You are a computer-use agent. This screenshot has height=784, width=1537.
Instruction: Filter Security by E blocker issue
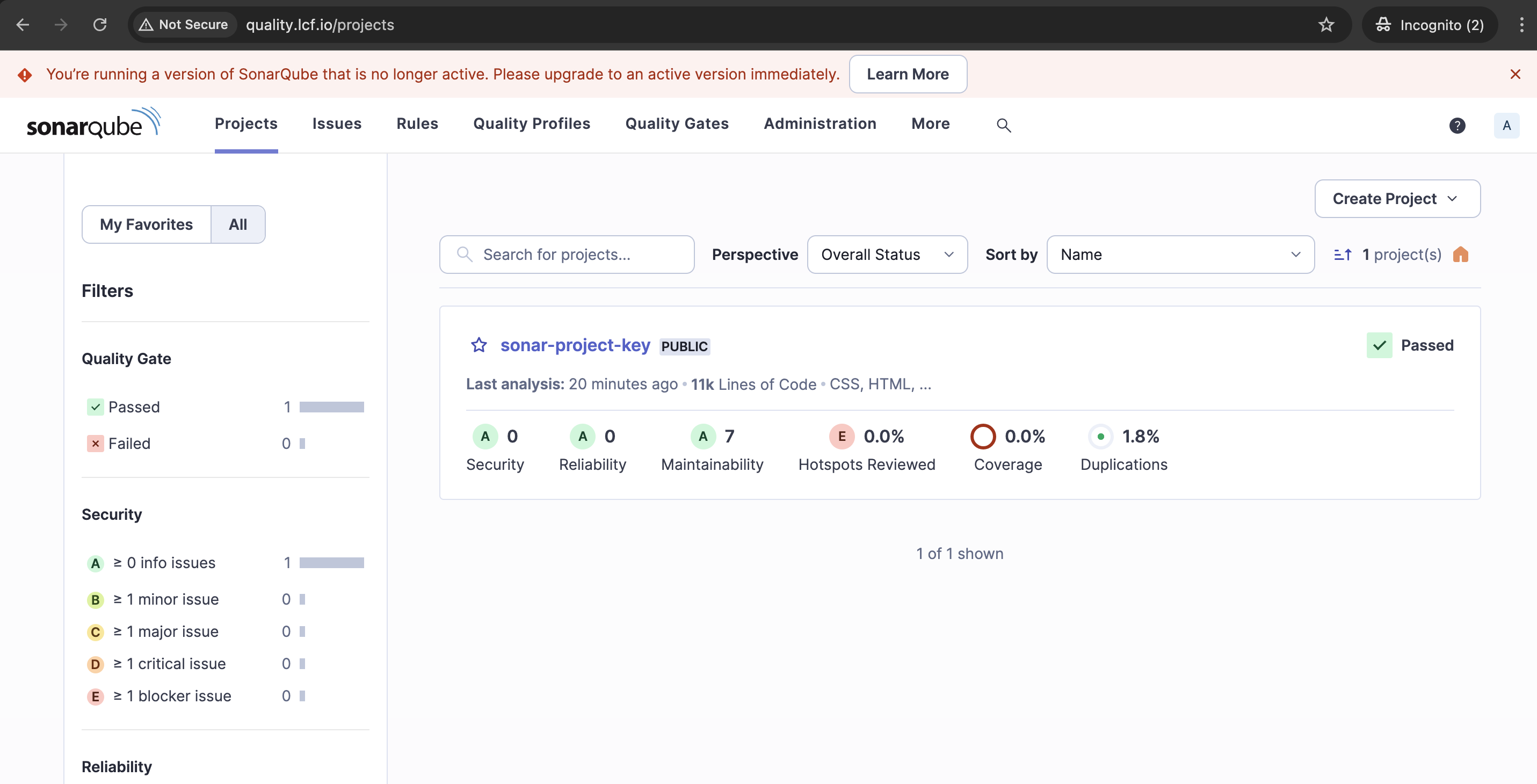[172, 696]
